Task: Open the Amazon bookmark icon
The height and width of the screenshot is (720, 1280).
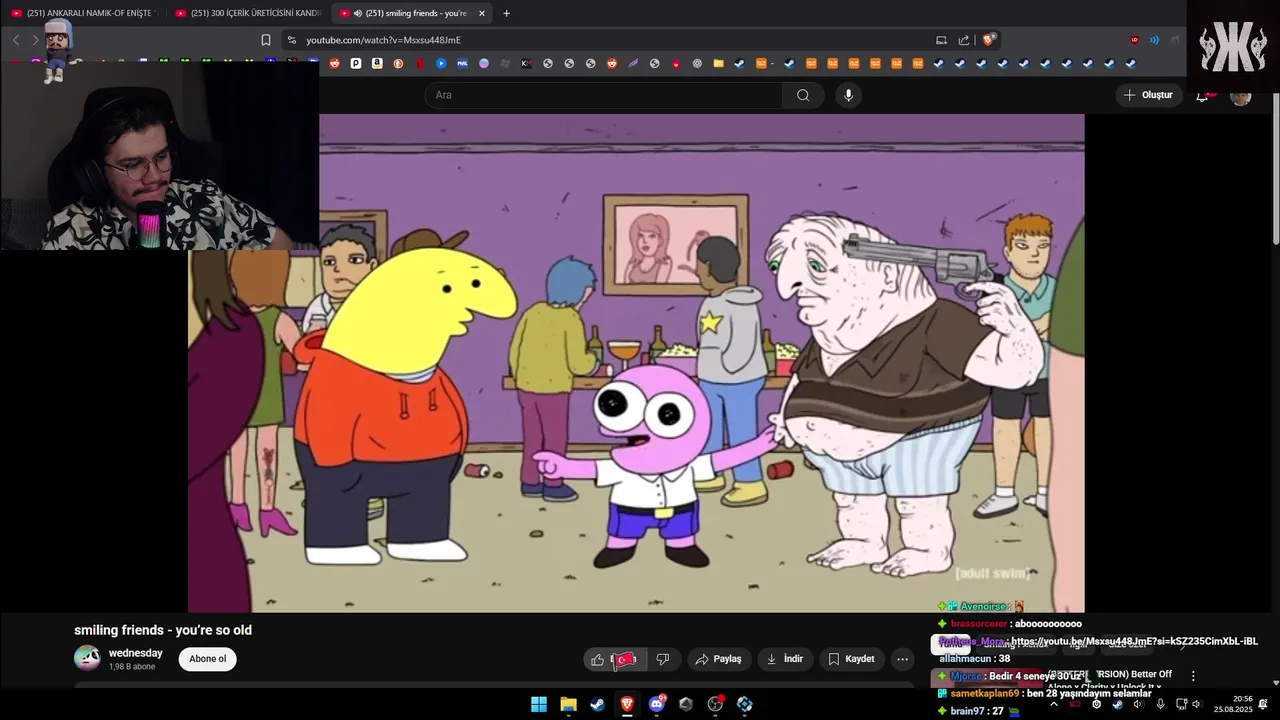Action: pyautogui.click(x=377, y=63)
